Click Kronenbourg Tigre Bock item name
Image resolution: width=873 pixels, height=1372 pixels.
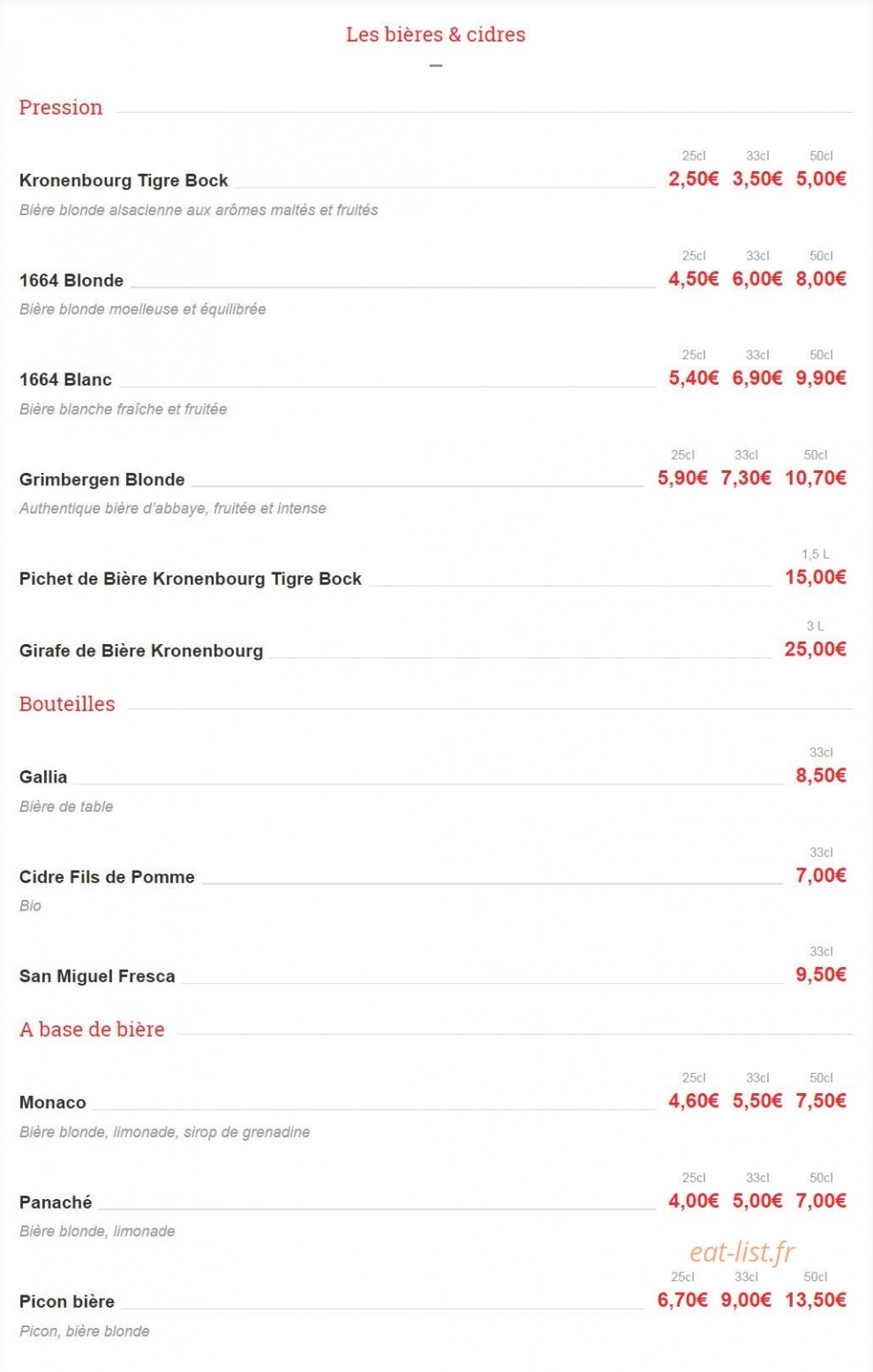(x=124, y=180)
